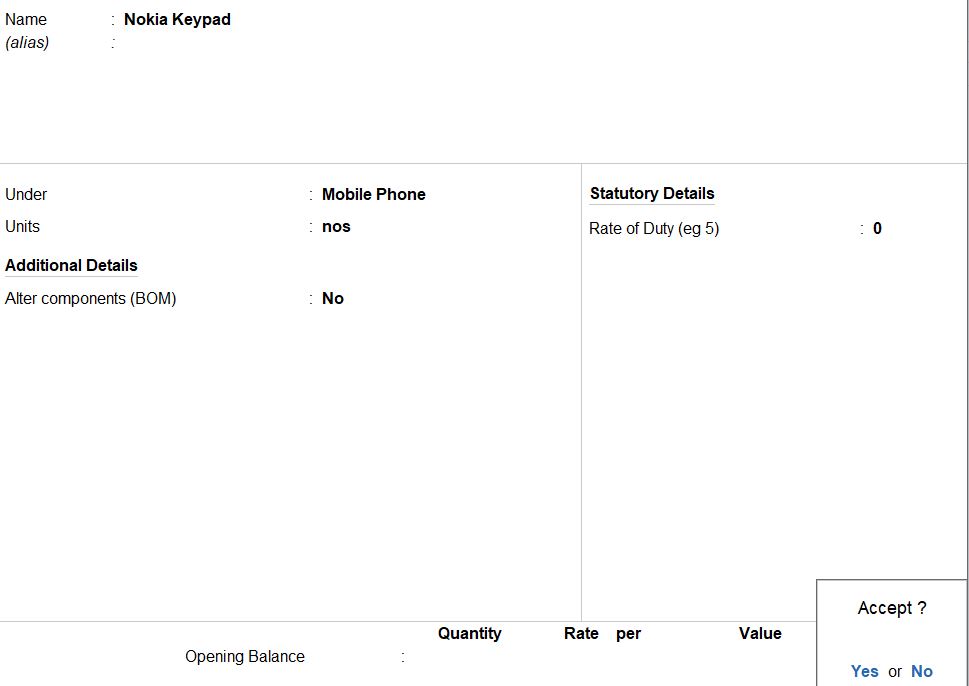The width and height of the screenshot is (969, 686).
Task: Edit the Rate of Duty value 0
Action: 877,229
